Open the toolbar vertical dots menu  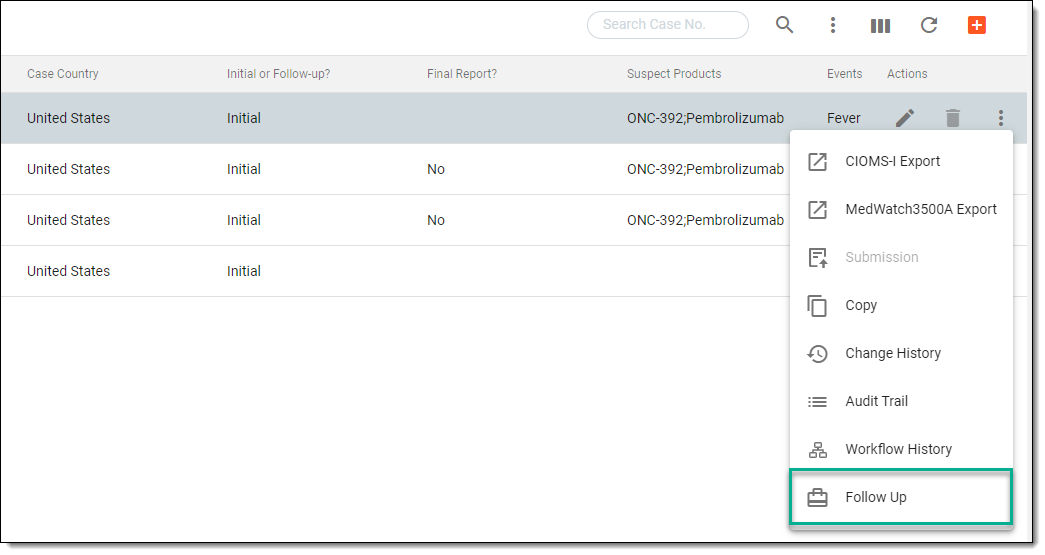pos(832,25)
